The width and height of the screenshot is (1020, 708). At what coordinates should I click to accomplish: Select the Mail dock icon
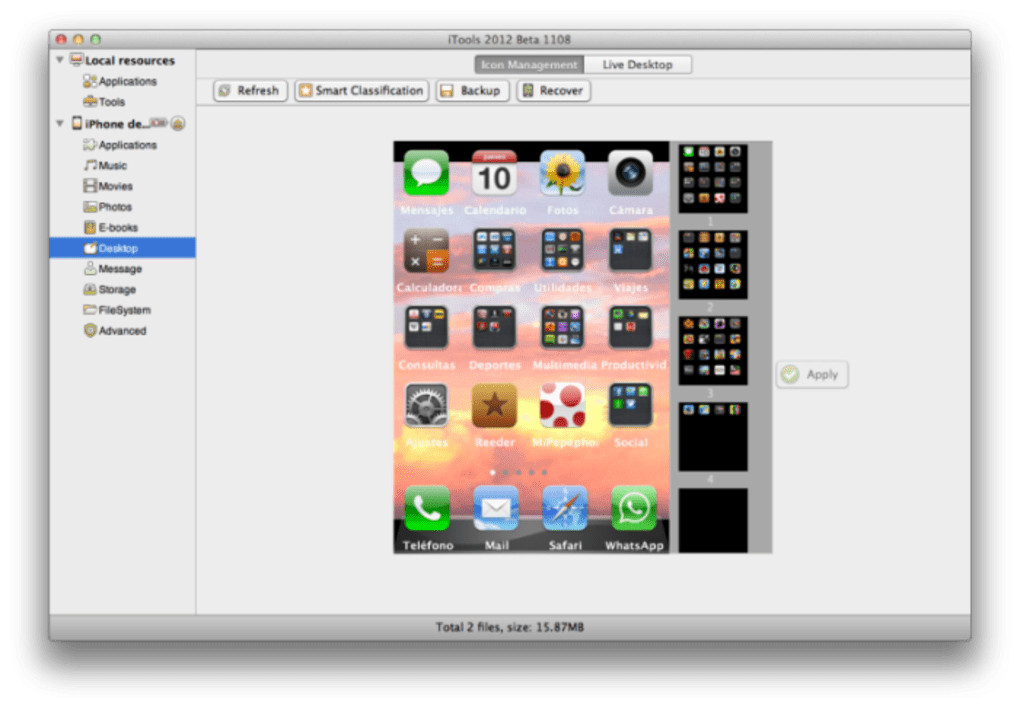pyautogui.click(x=496, y=508)
